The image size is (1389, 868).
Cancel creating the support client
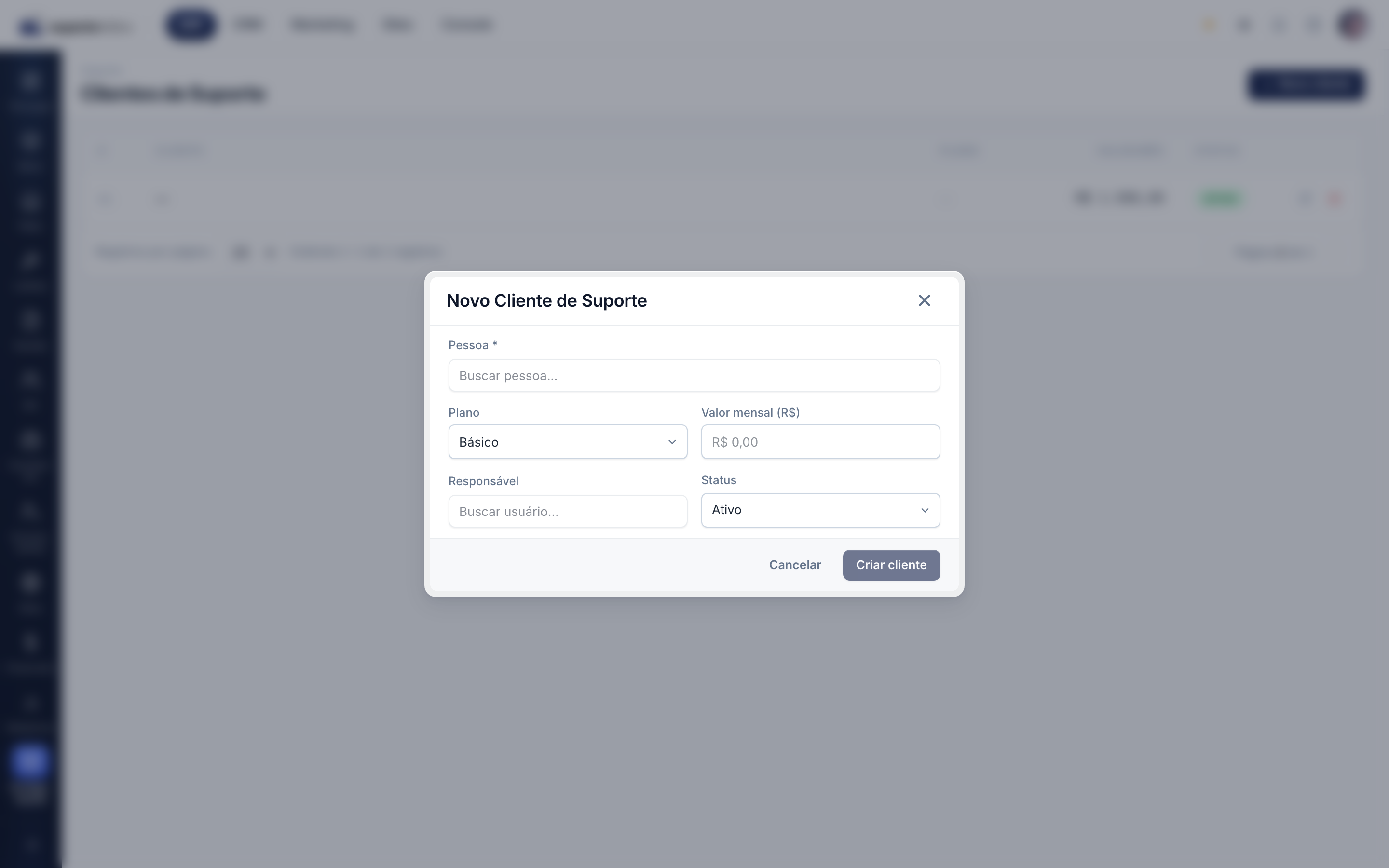click(x=795, y=565)
